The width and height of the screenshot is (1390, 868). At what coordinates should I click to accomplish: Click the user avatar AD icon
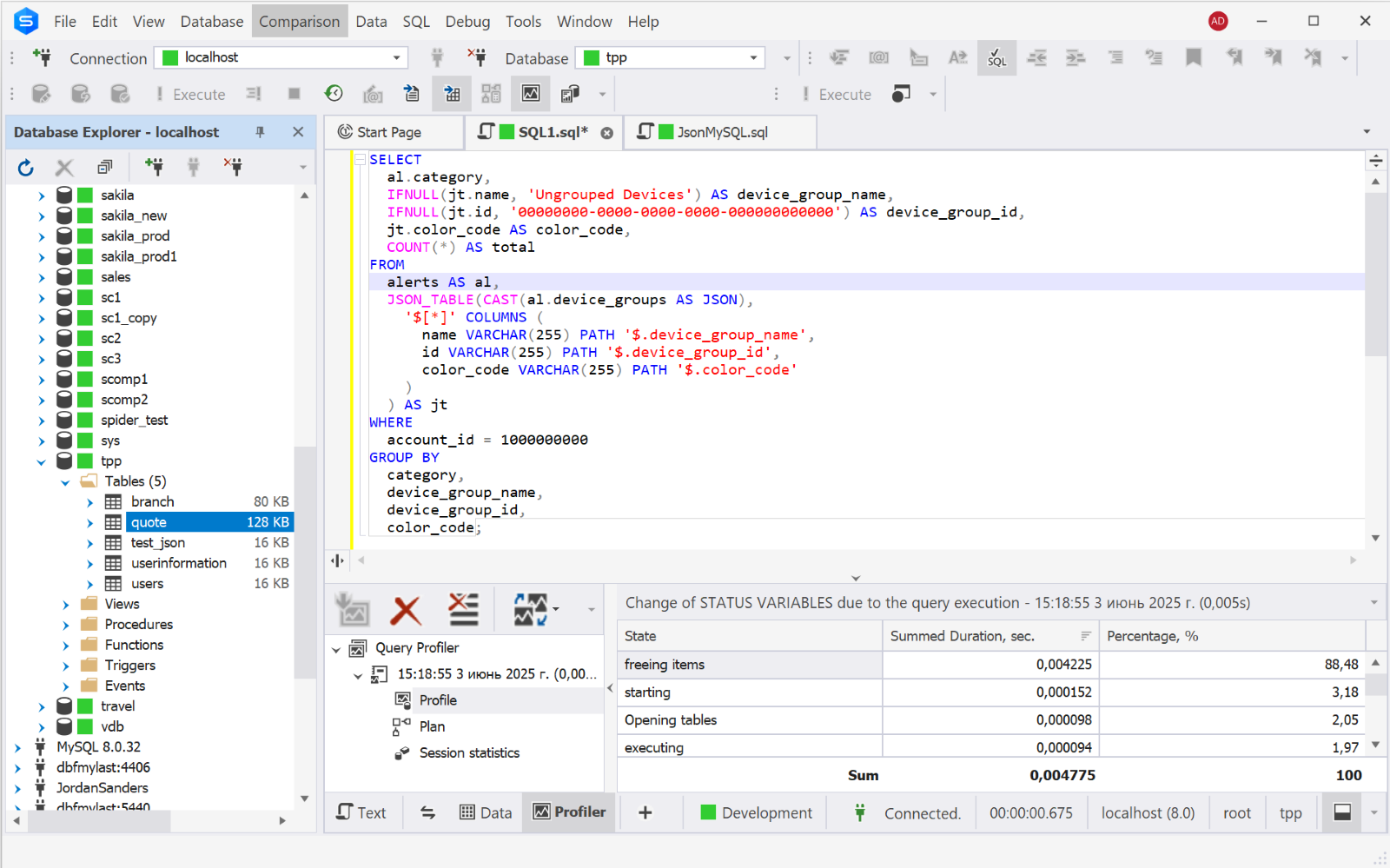tap(1218, 21)
